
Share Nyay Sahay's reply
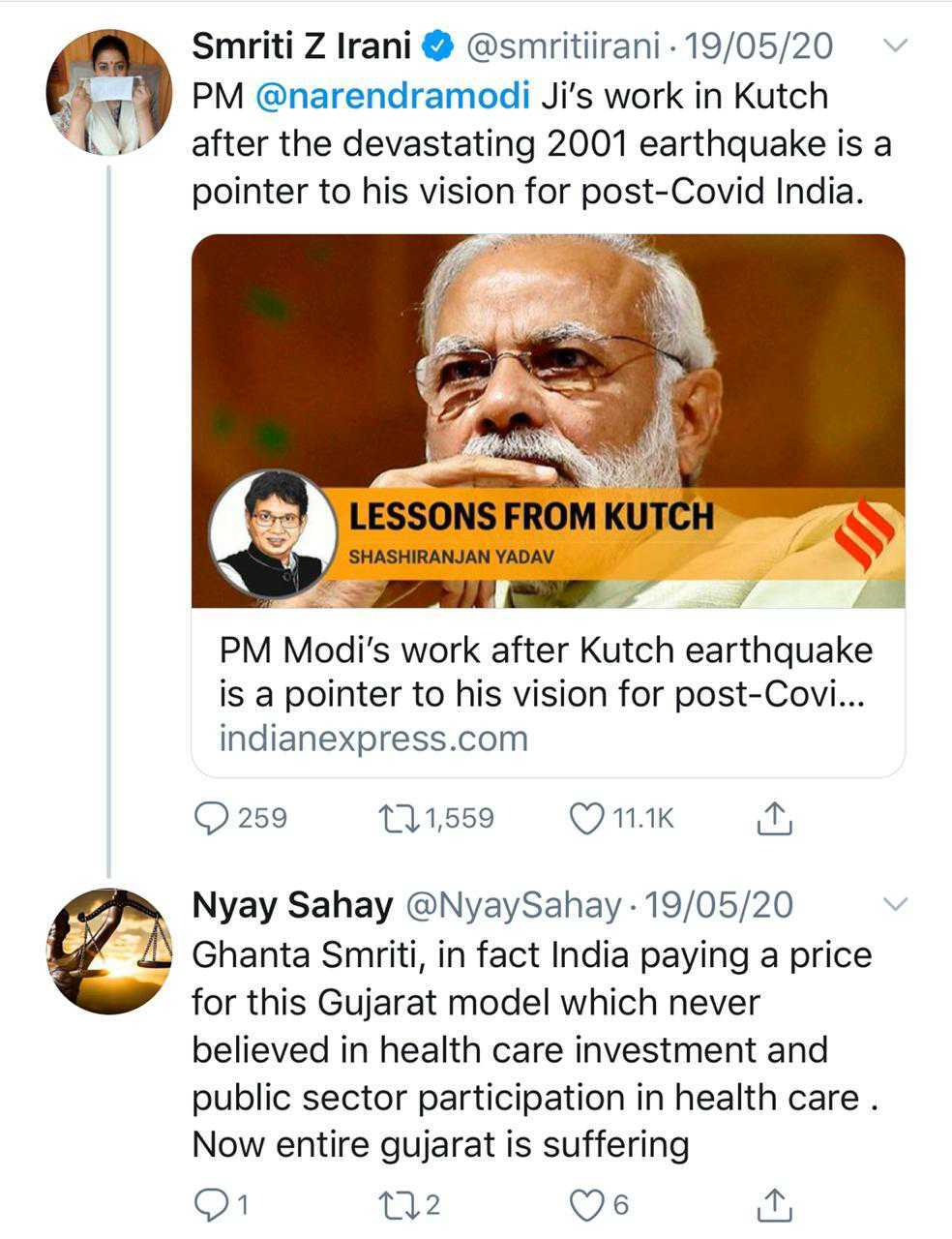[x=774, y=1205]
